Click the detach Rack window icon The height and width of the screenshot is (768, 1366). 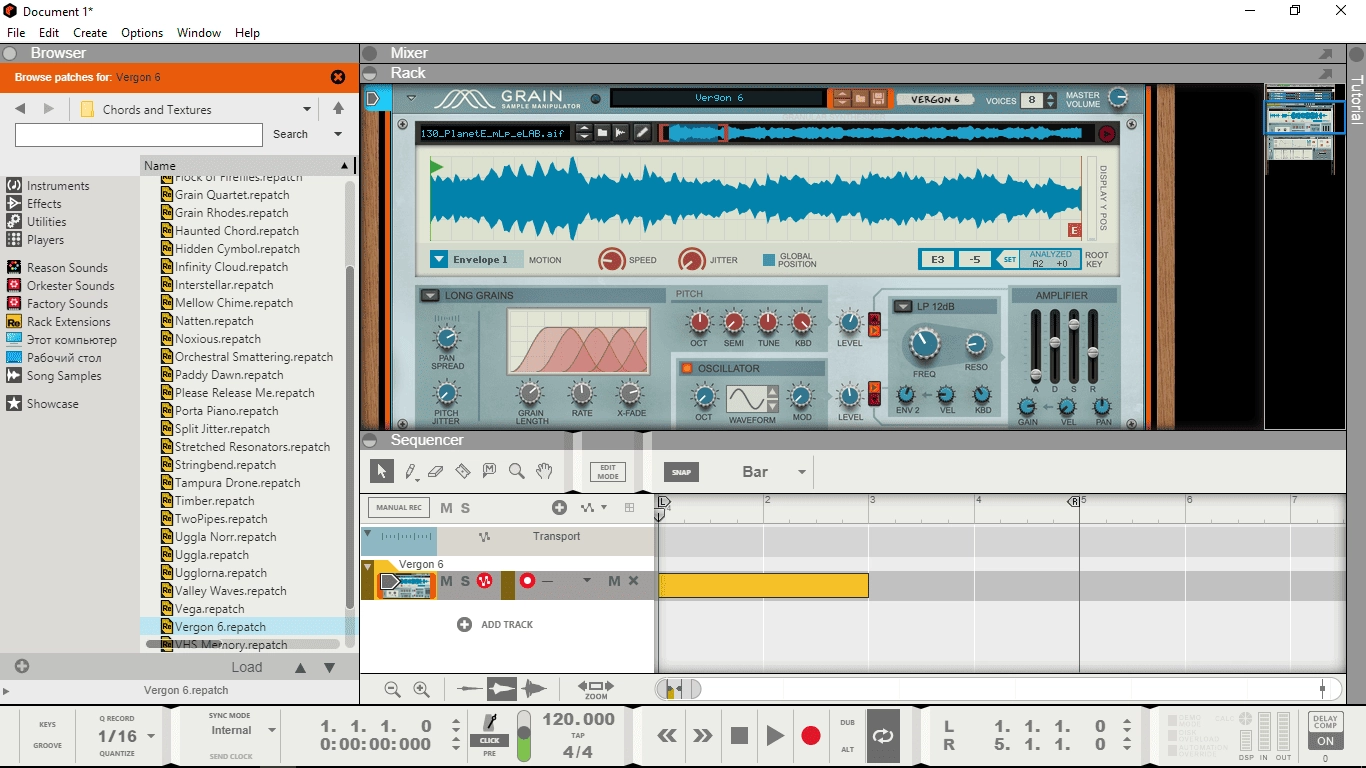tap(1326, 73)
